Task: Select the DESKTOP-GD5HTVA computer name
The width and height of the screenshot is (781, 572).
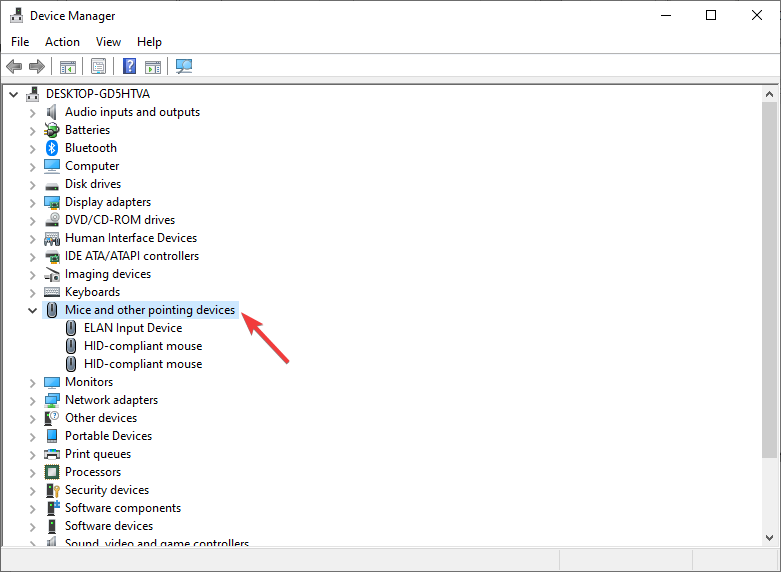Action: 98,94
